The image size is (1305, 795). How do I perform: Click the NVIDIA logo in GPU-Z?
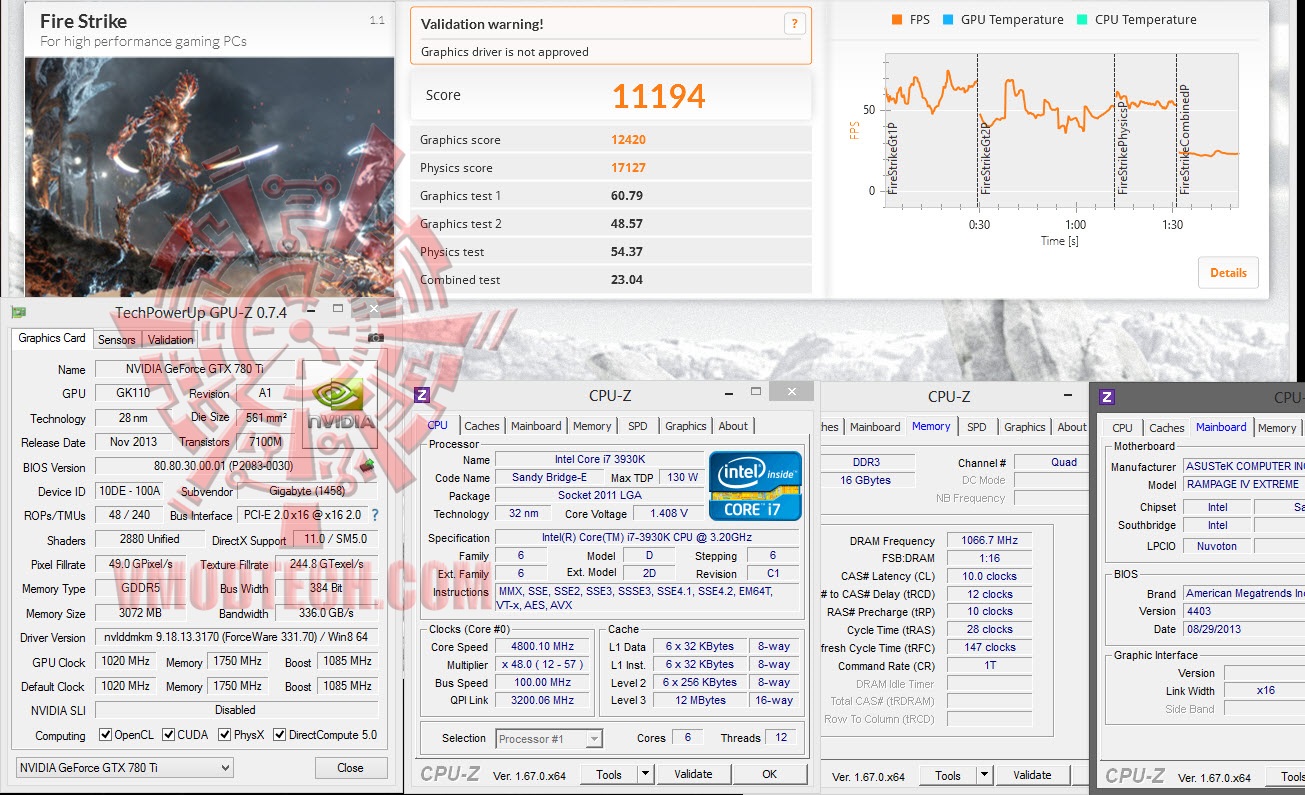[x=340, y=403]
